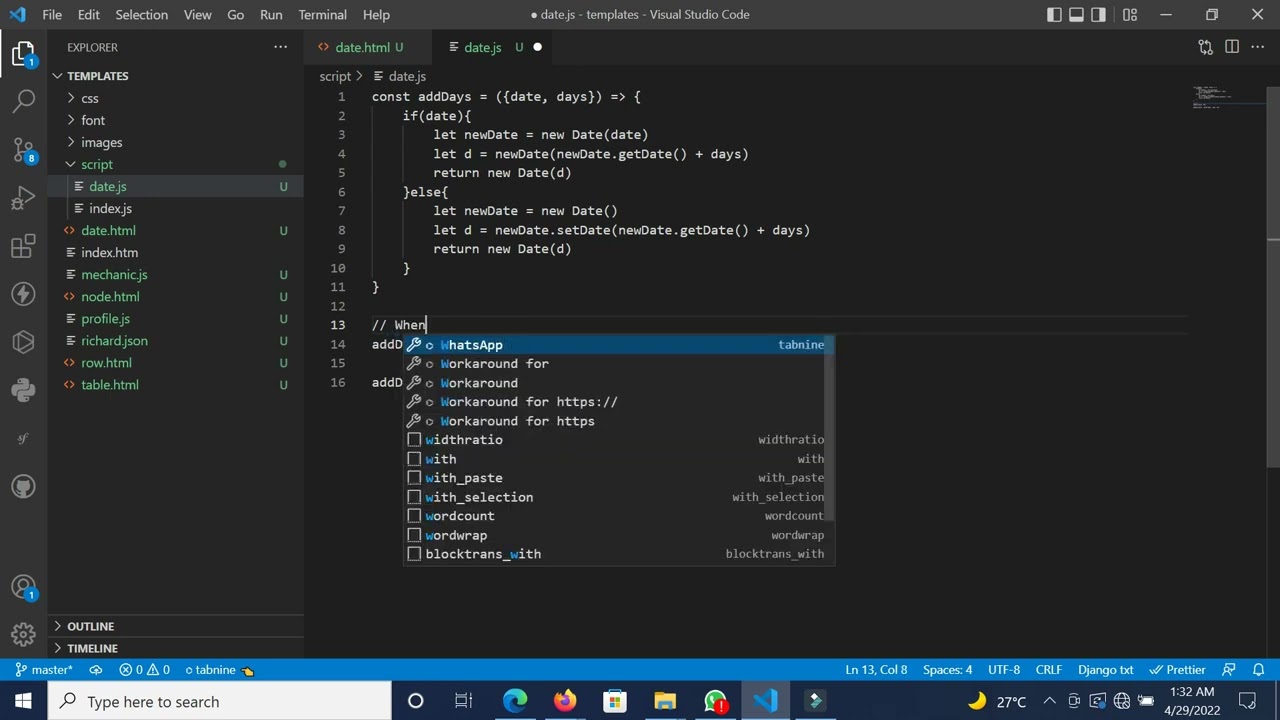Open the GitHub view in activity bar
Screen dimensions: 1280x720
click(24, 486)
